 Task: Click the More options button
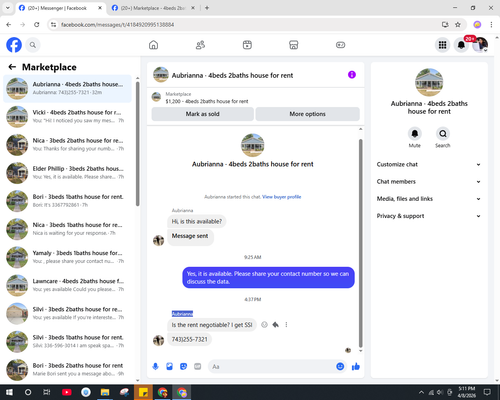(x=307, y=114)
